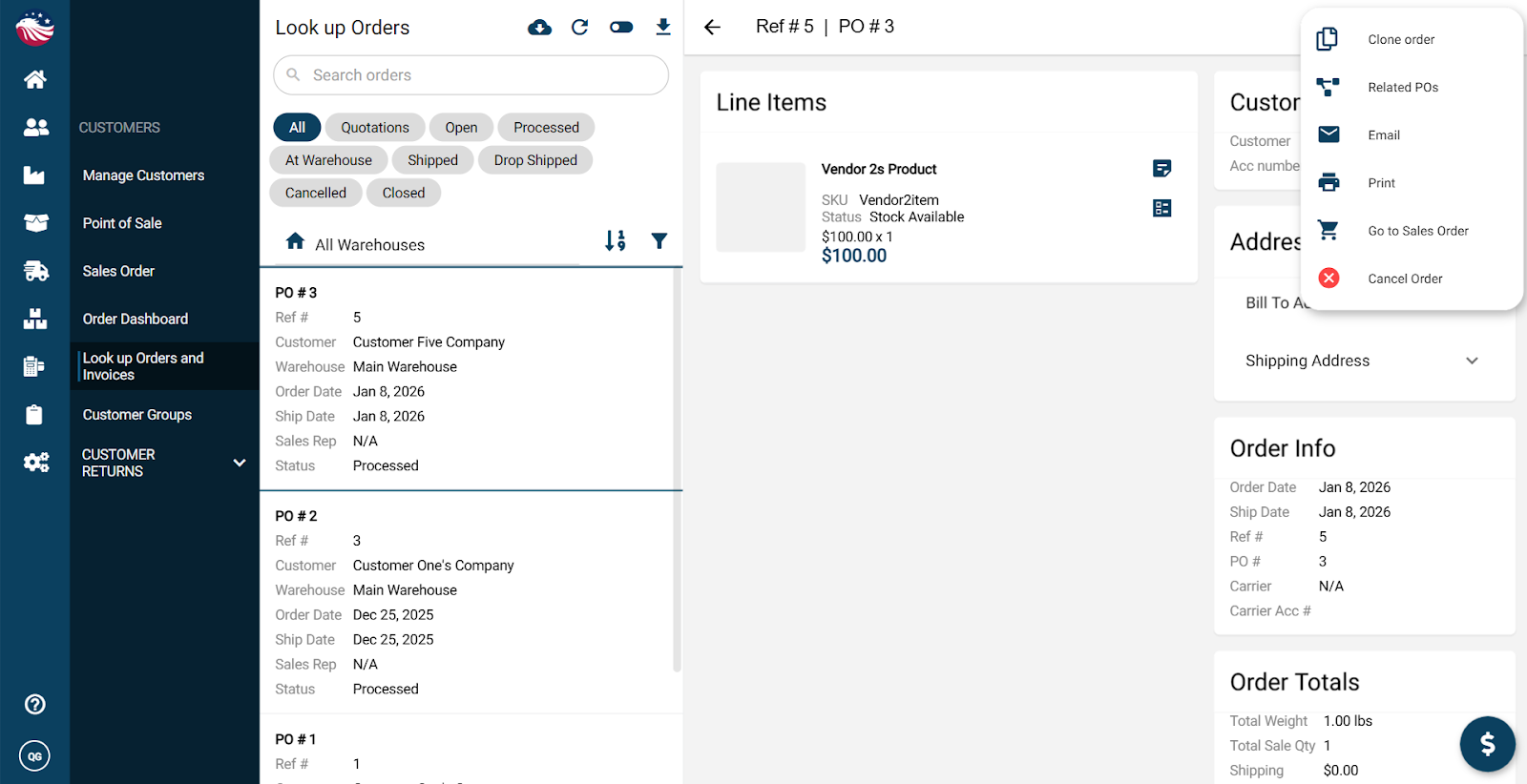Click the app logo at top of sidebar
The width and height of the screenshot is (1527, 784).
tap(35, 28)
